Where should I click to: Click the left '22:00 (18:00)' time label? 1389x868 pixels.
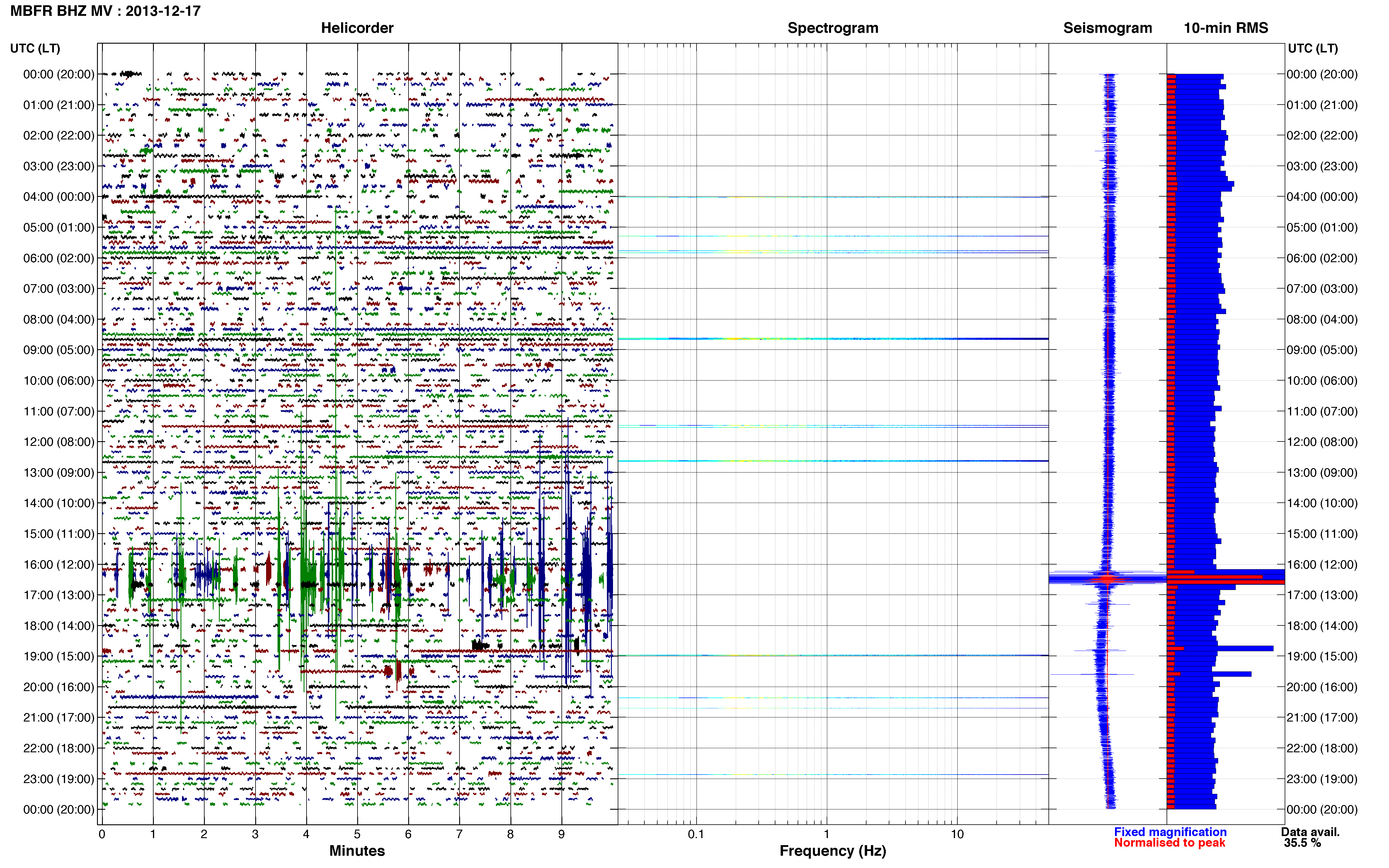point(59,748)
